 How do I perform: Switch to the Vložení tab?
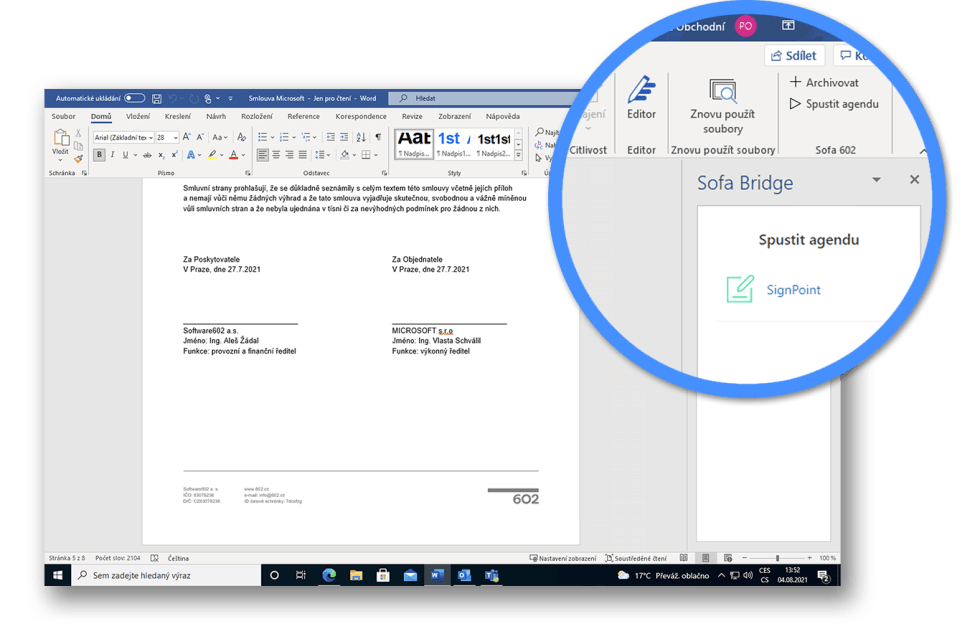(138, 116)
